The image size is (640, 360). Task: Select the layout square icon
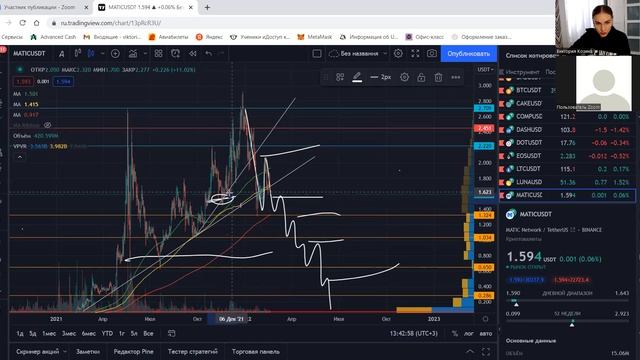(x=317, y=53)
